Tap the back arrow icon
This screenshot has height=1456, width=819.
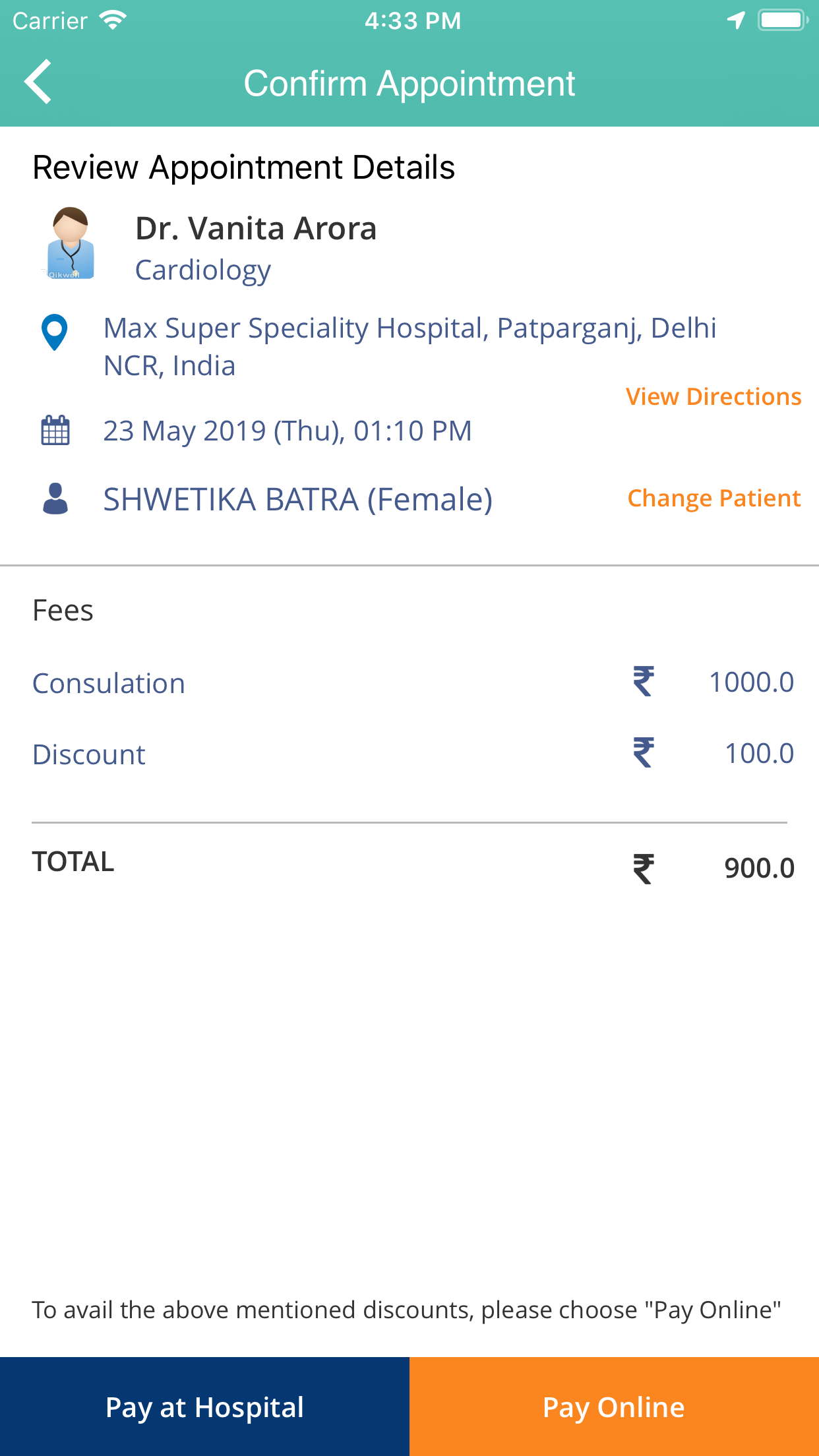coord(38,82)
